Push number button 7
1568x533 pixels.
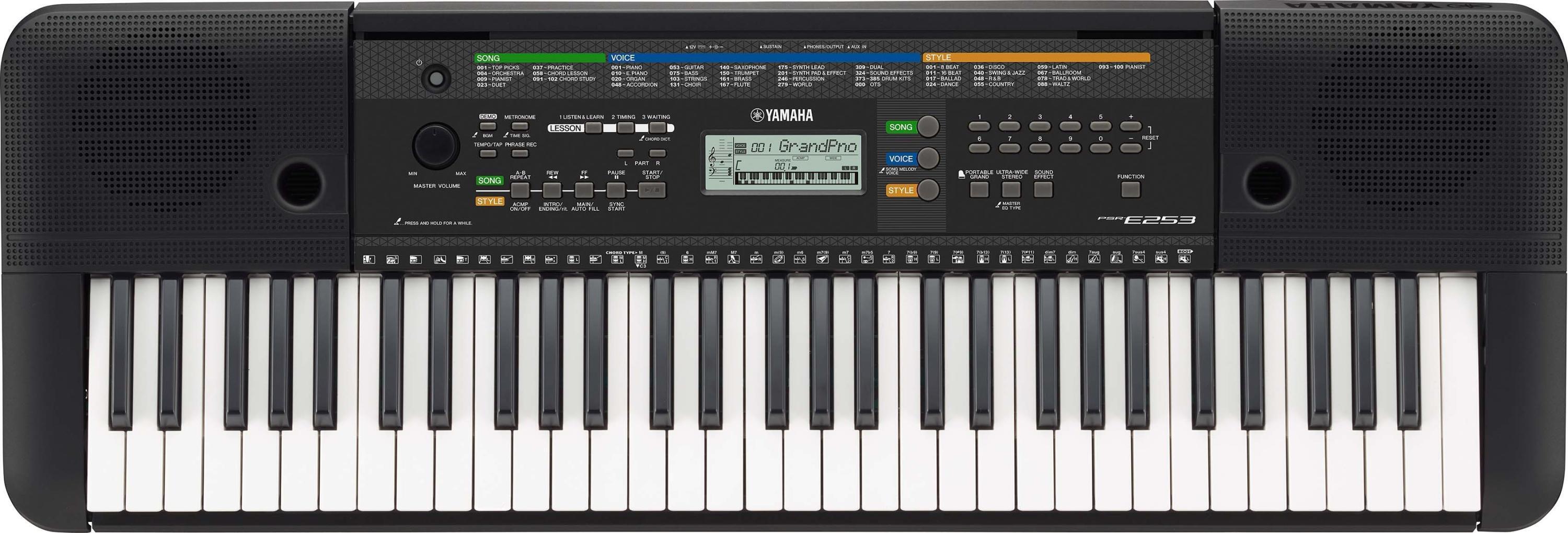click(1009, 148)
